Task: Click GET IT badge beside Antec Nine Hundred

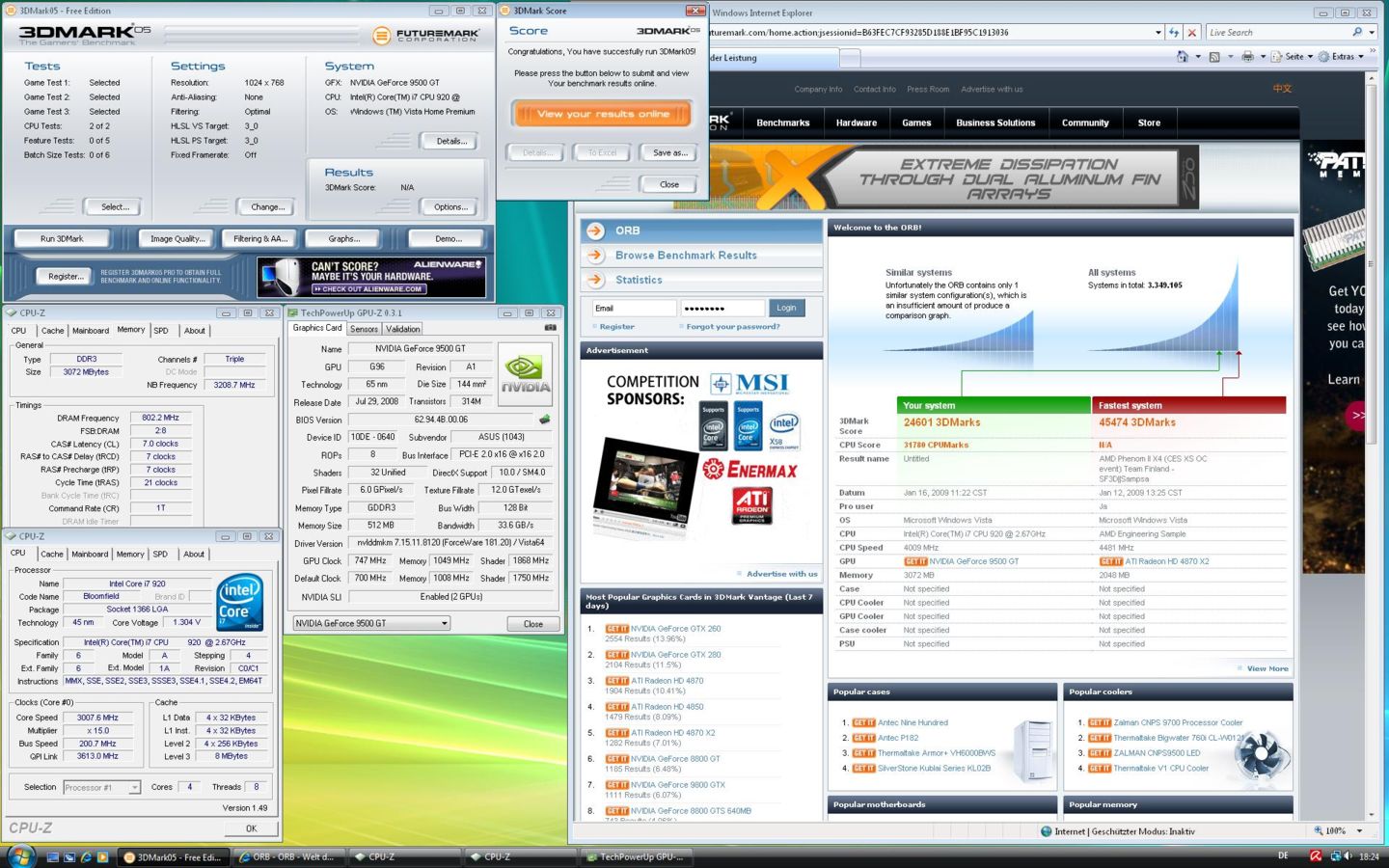Action: pyautogui.click(x=863, y=722)
